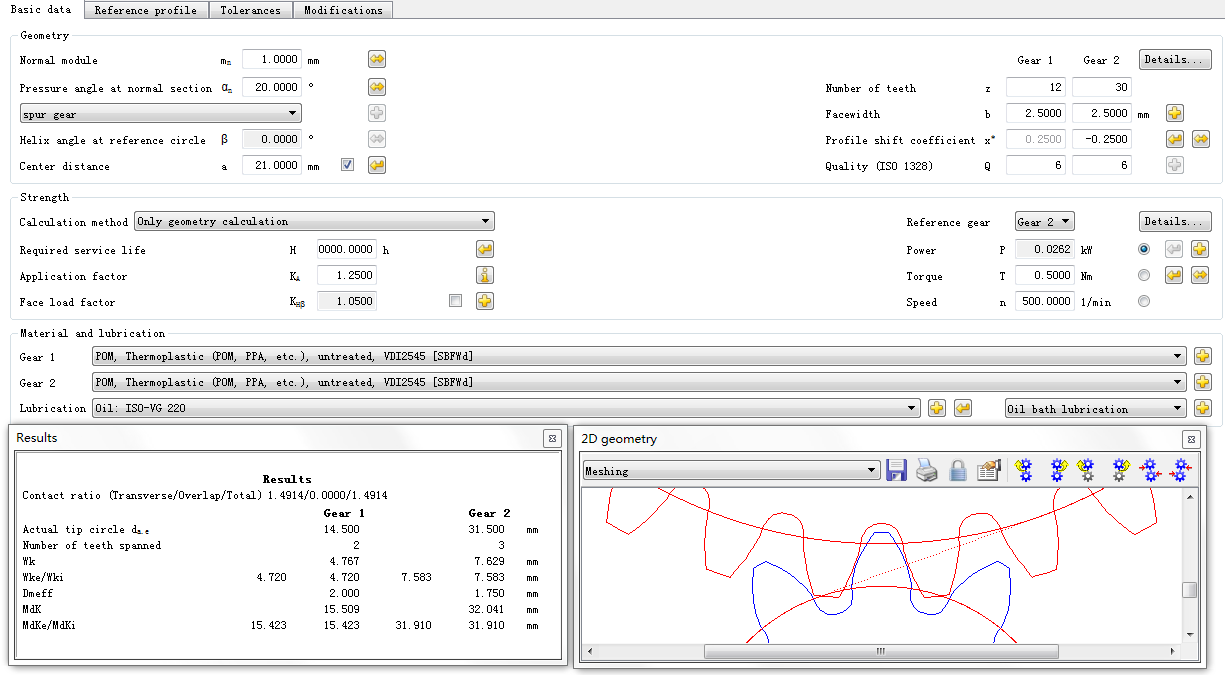Click the sizing arrow beside the ISO-VG 220 oil
Screen dimensions: 1225x675
point(963,408)
